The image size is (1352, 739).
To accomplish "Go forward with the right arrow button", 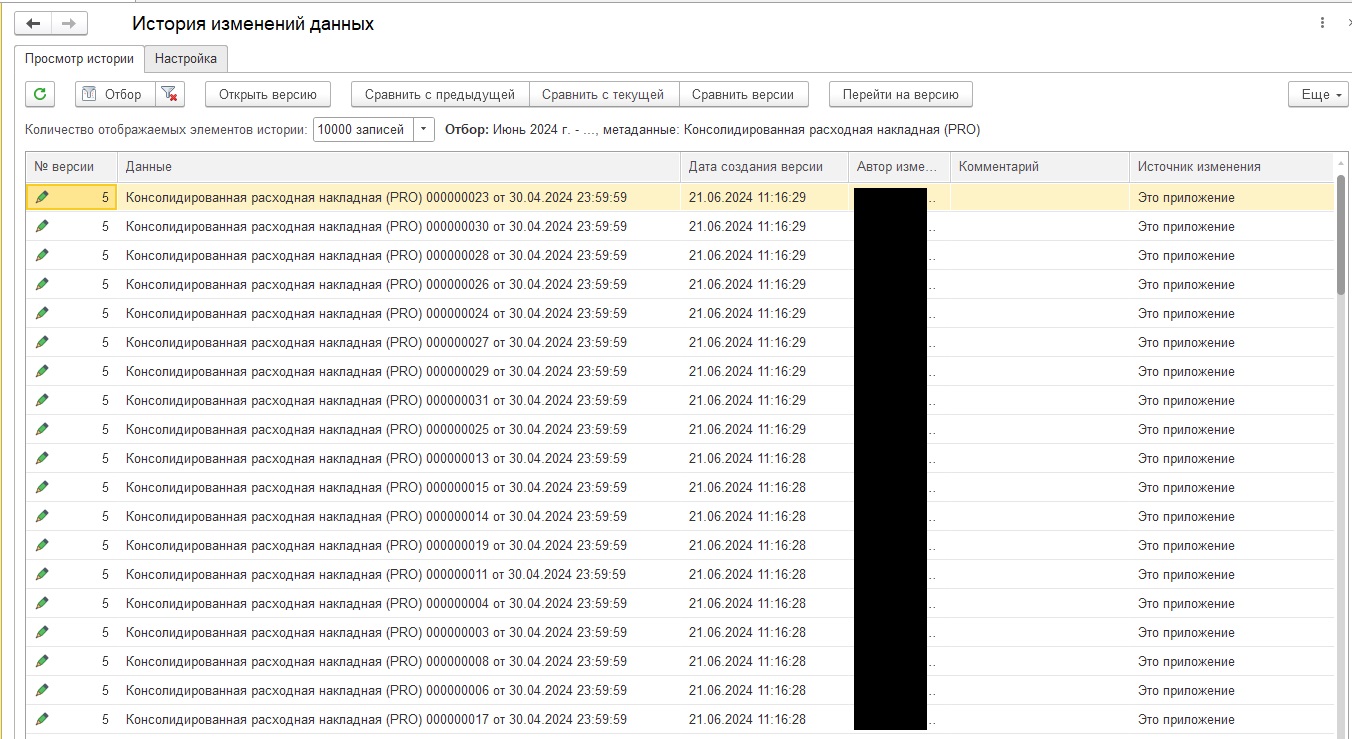I will pyautogui.click(x=69, y=23).
